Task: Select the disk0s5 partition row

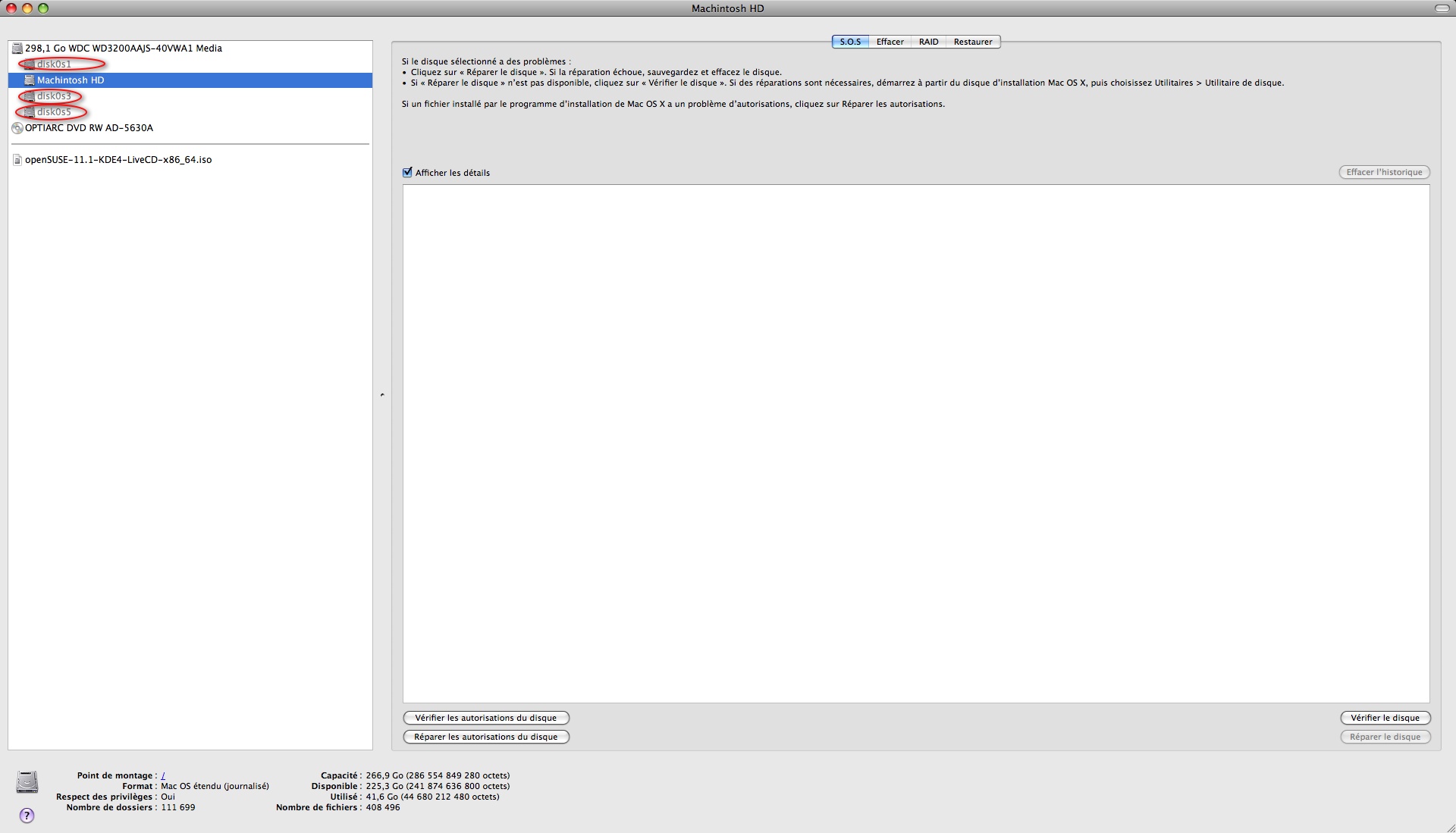Action: tap(190, 112)
